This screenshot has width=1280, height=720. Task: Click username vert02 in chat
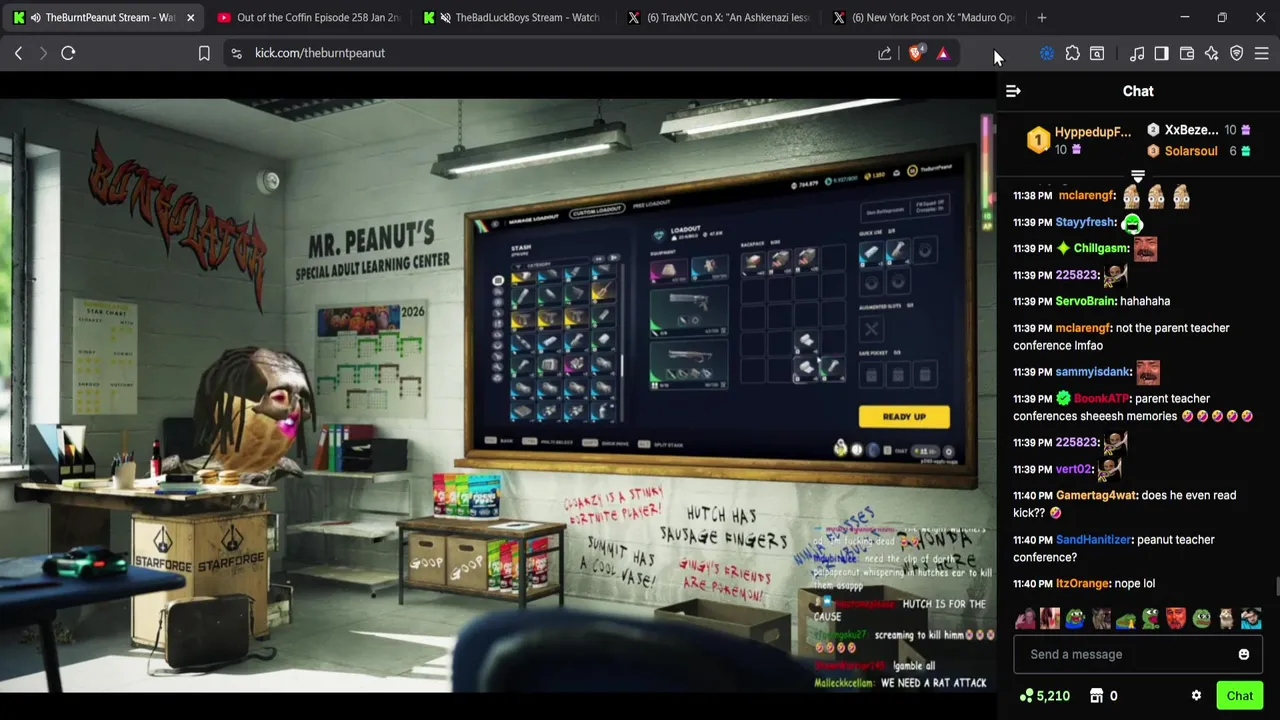point(1074,469)
